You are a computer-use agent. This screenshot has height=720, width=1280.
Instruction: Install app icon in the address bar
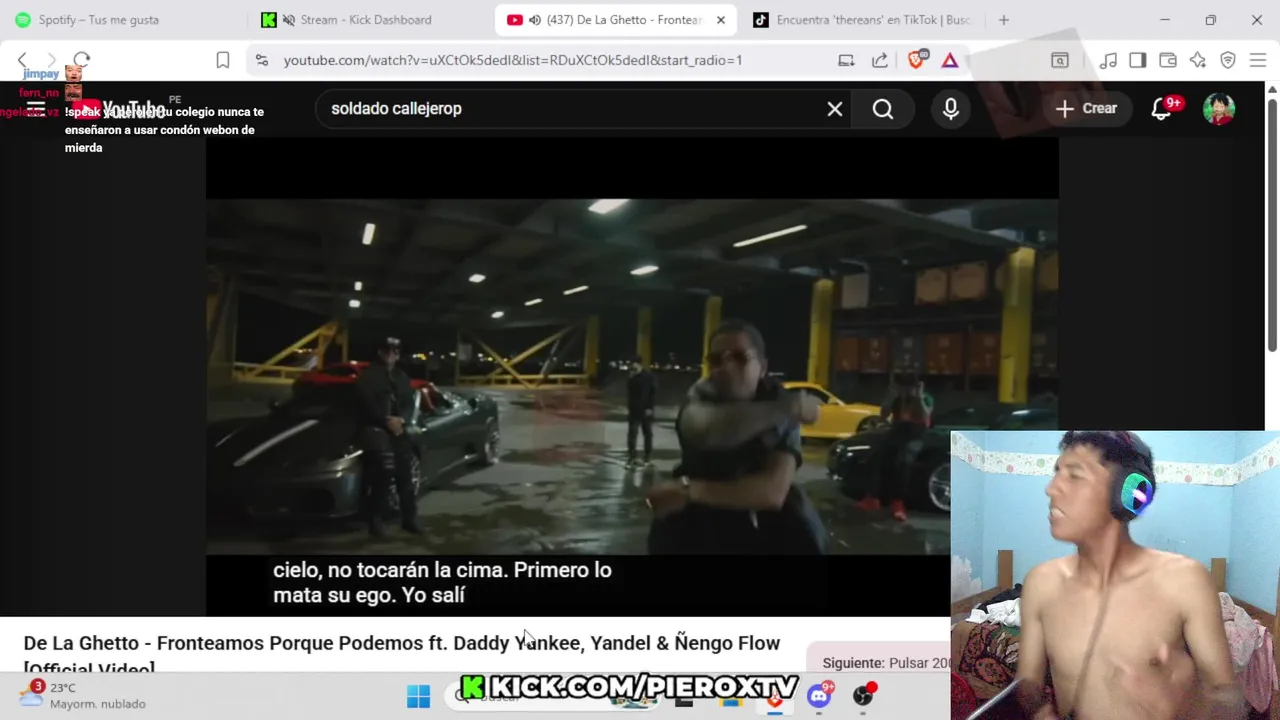click(x=846, y=60)
